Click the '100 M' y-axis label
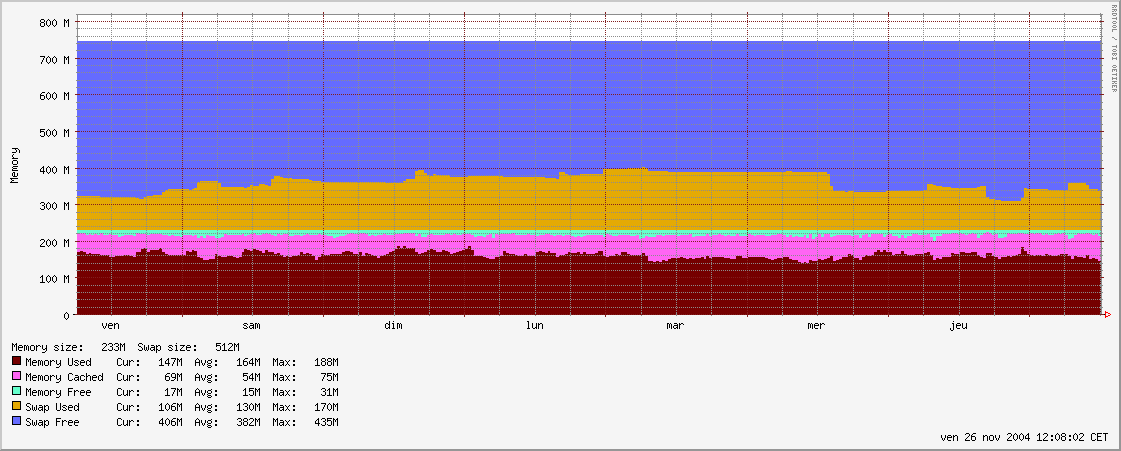Viewport: 1121px width, 451px height. point(56,279)
